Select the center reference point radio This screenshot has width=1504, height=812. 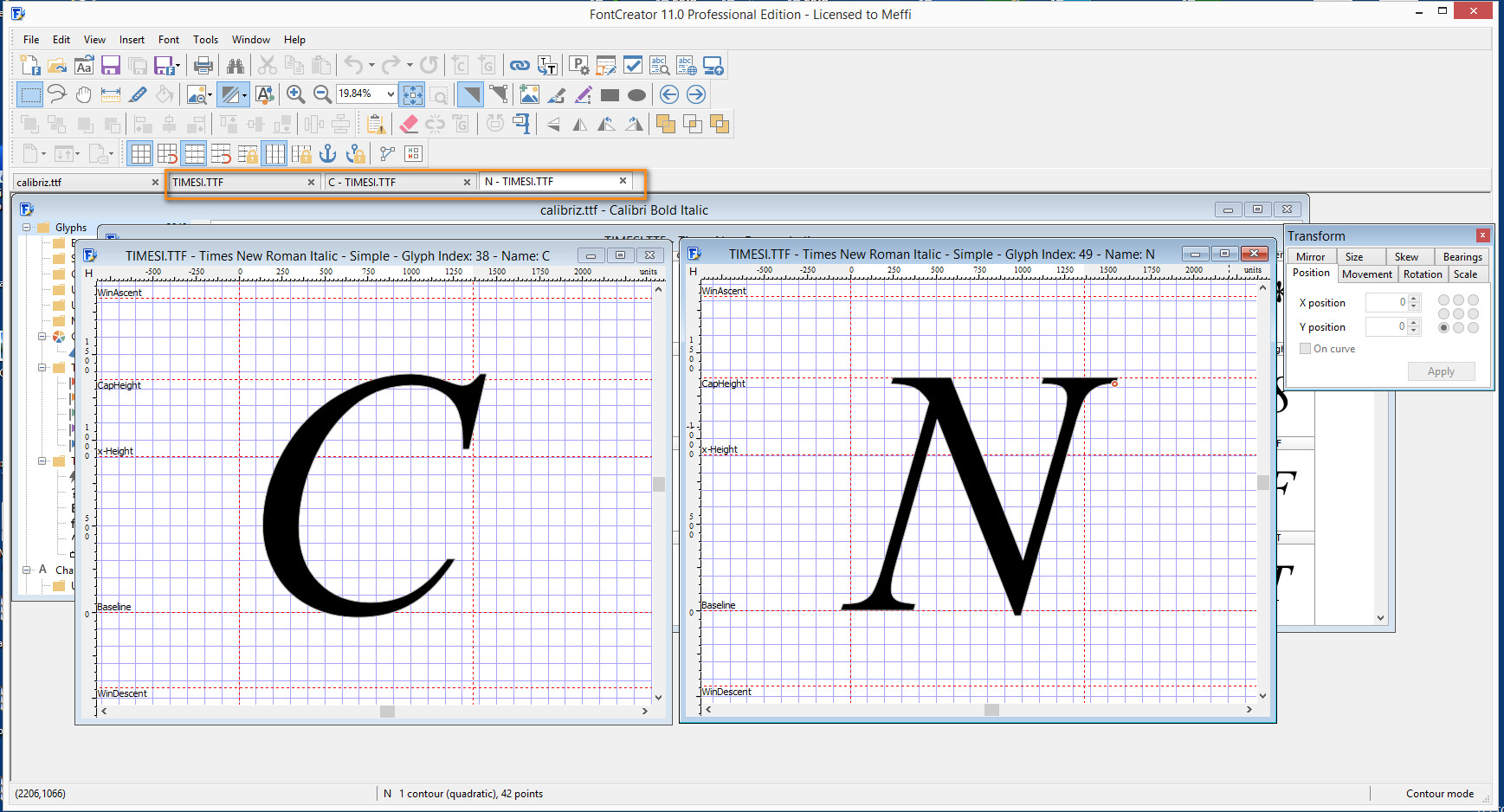click(1458, 314)
